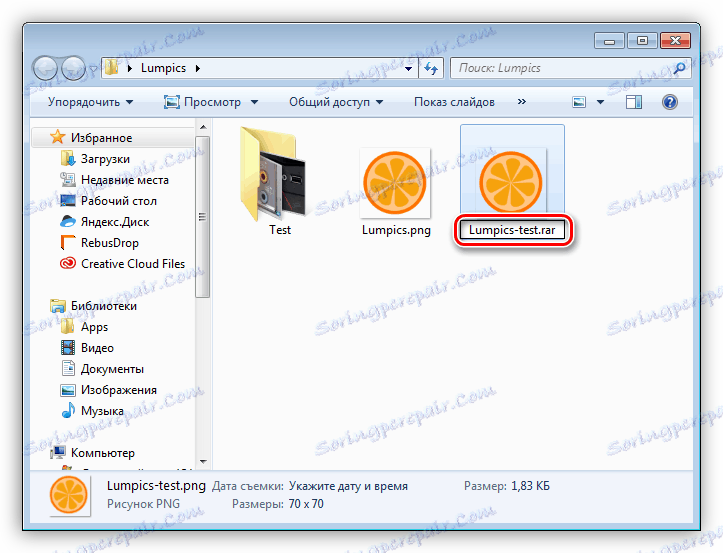Open the Упорядочить menu
This screenshot has width=723, height=553.
(91, 102)
